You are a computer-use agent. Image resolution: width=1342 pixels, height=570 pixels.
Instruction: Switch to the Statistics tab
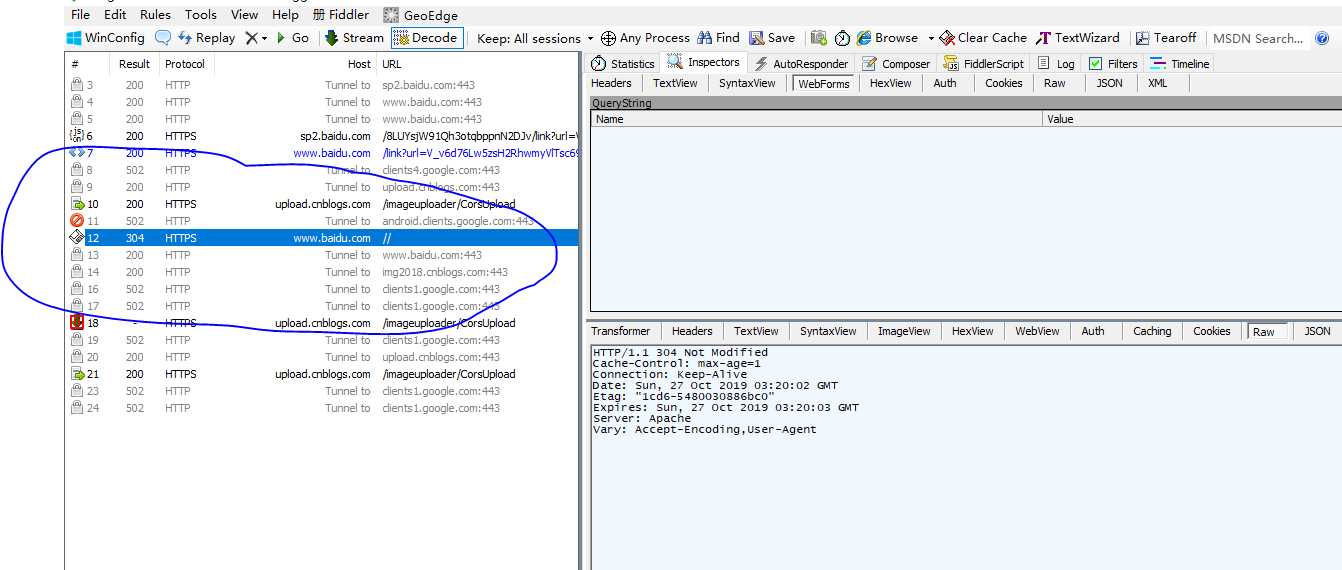pyautogui.click(x=622, y=63)
